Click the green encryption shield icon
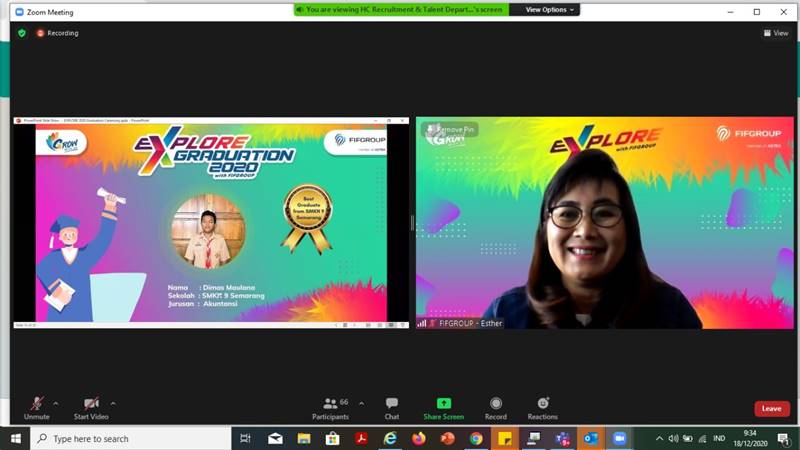 pyautogui.click(x=22, y=33)
